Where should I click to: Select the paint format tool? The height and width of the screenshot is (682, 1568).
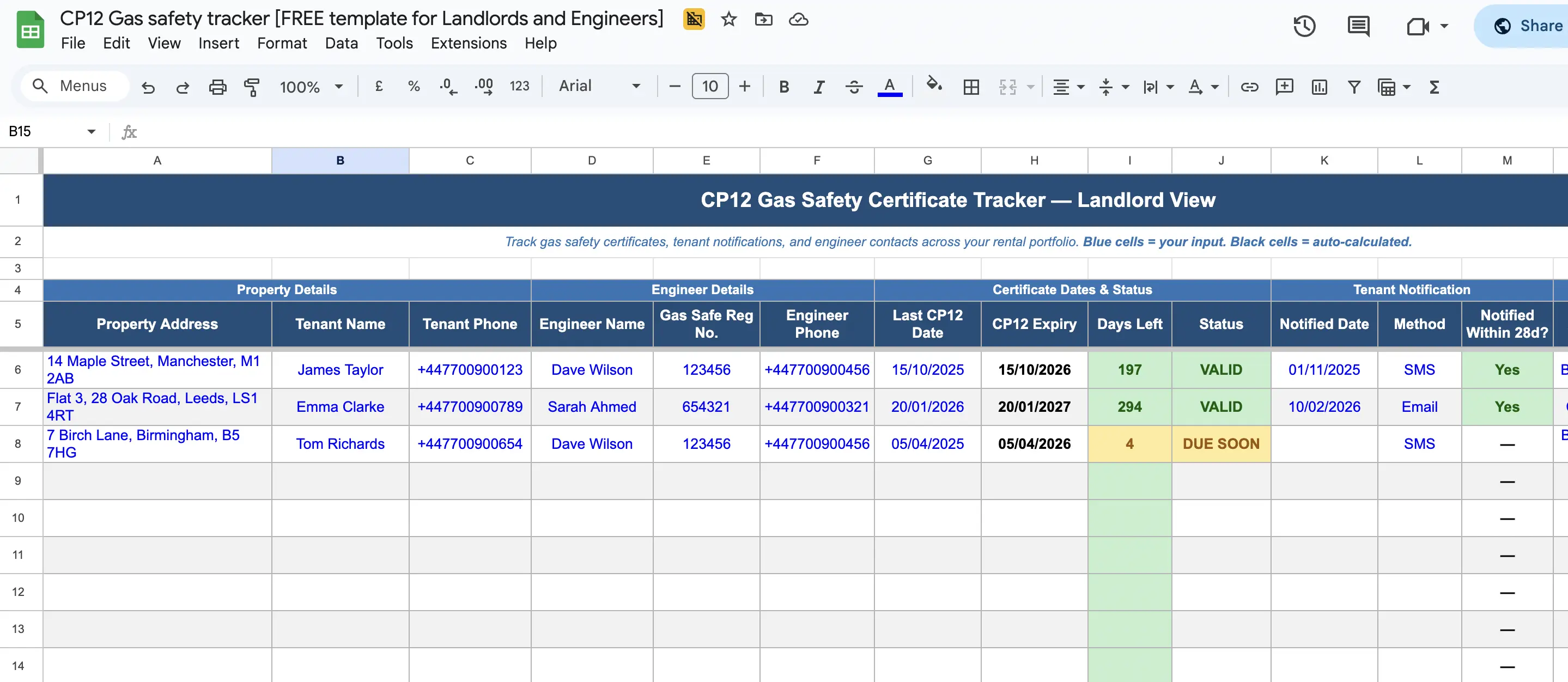pos(252,87)
